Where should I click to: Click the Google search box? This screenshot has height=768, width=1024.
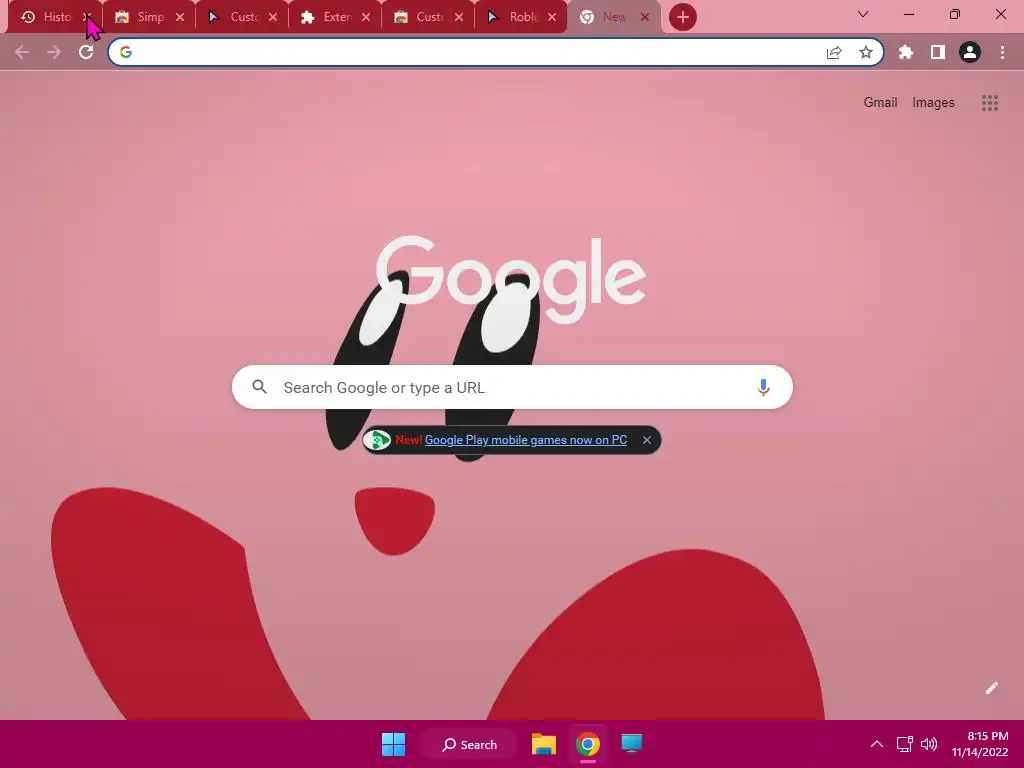coord(512,387)
